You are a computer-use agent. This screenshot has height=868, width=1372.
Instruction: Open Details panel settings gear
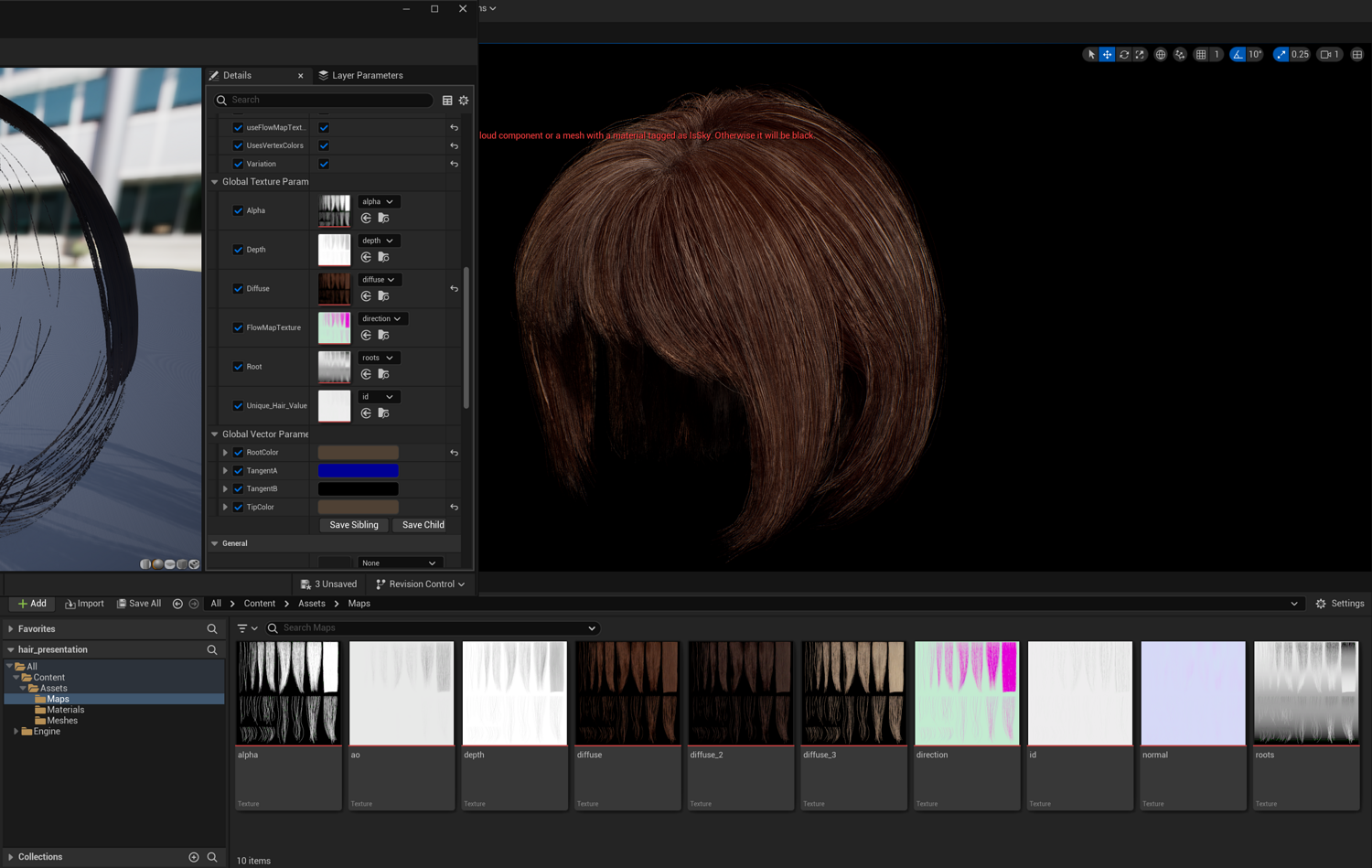(x=464, y=101)
